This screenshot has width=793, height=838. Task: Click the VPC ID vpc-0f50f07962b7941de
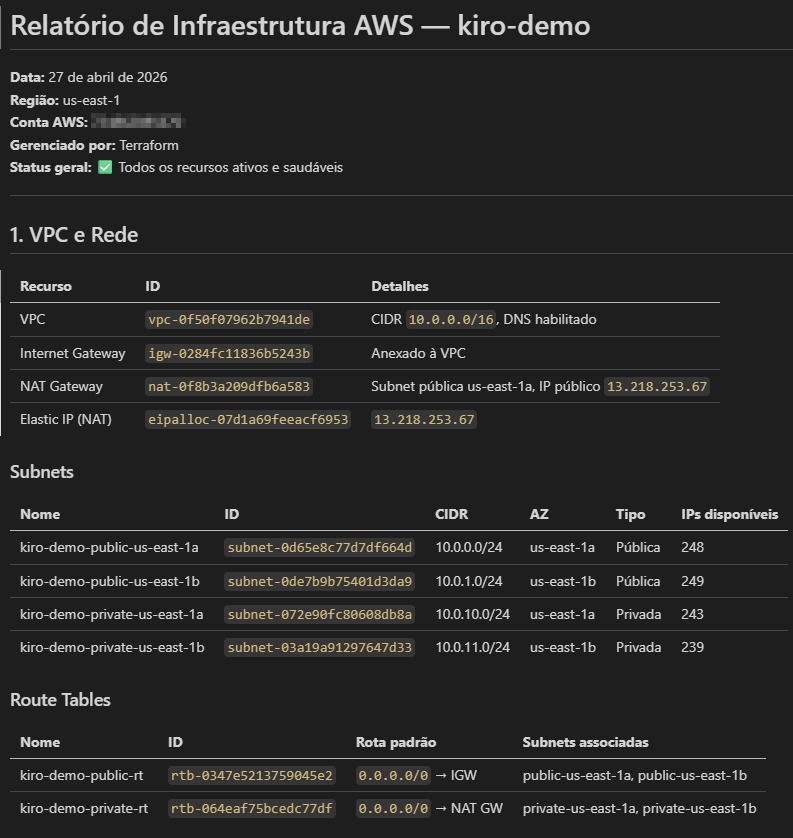229,320
